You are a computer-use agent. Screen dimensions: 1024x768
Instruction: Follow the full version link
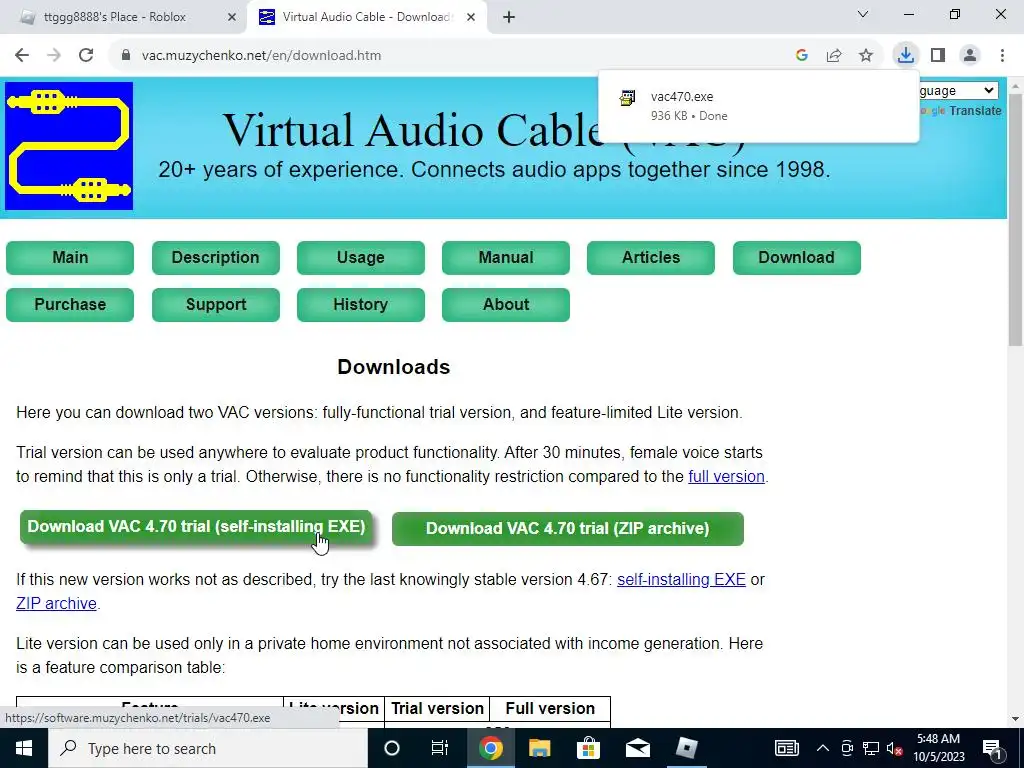click(x=726, y=476)
